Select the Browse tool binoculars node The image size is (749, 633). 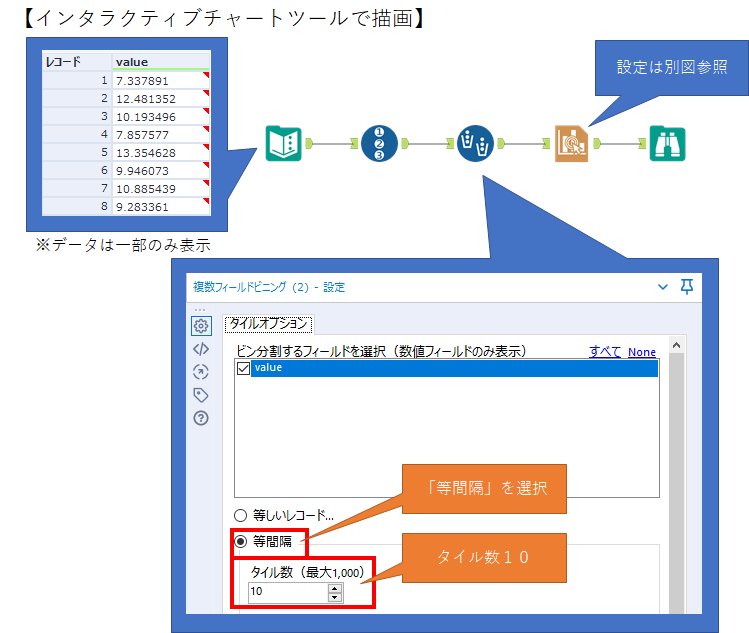[x=667, y=143]
